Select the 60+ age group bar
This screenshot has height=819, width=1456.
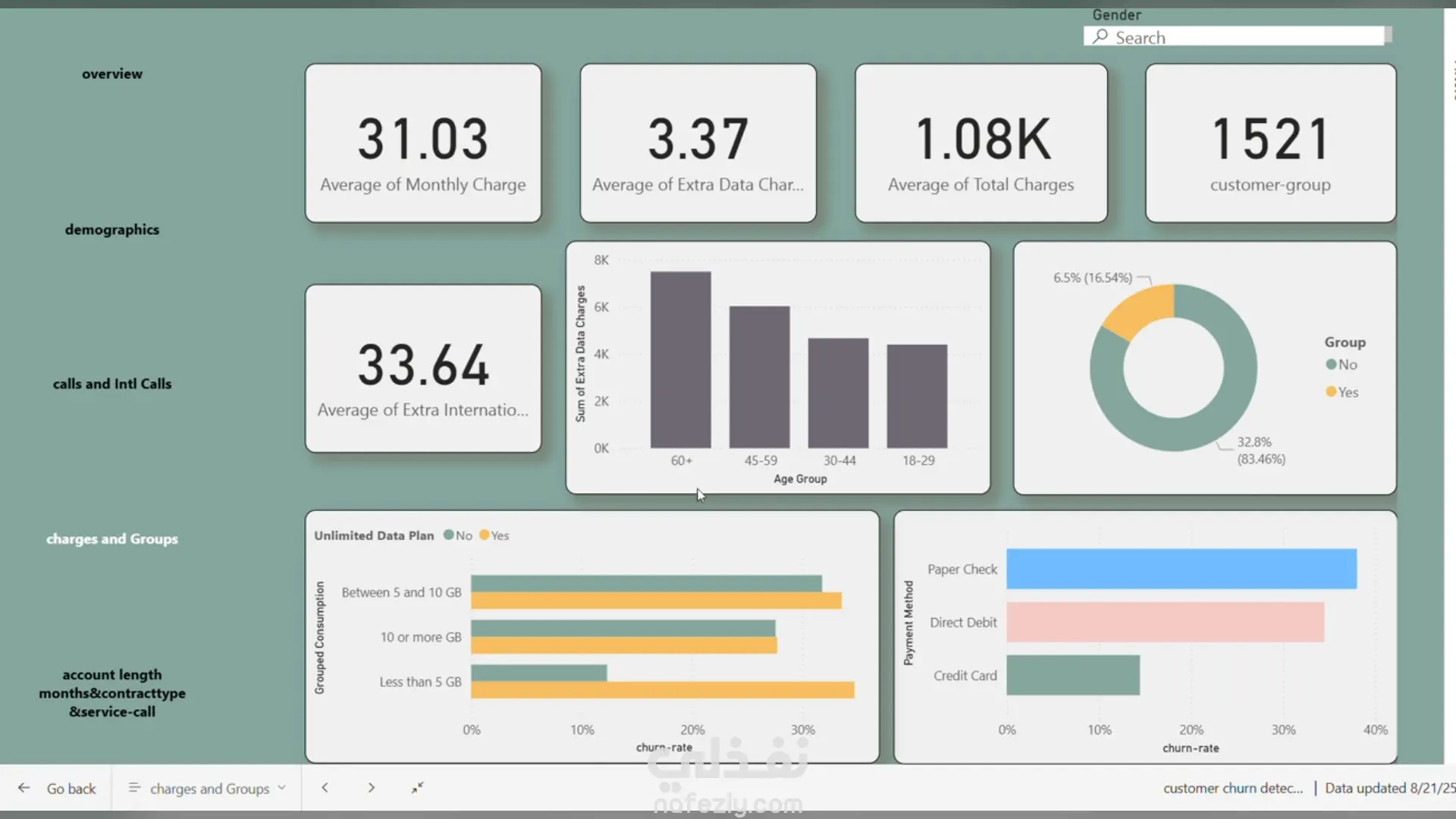pyautogui.click(x=680, y=360)
